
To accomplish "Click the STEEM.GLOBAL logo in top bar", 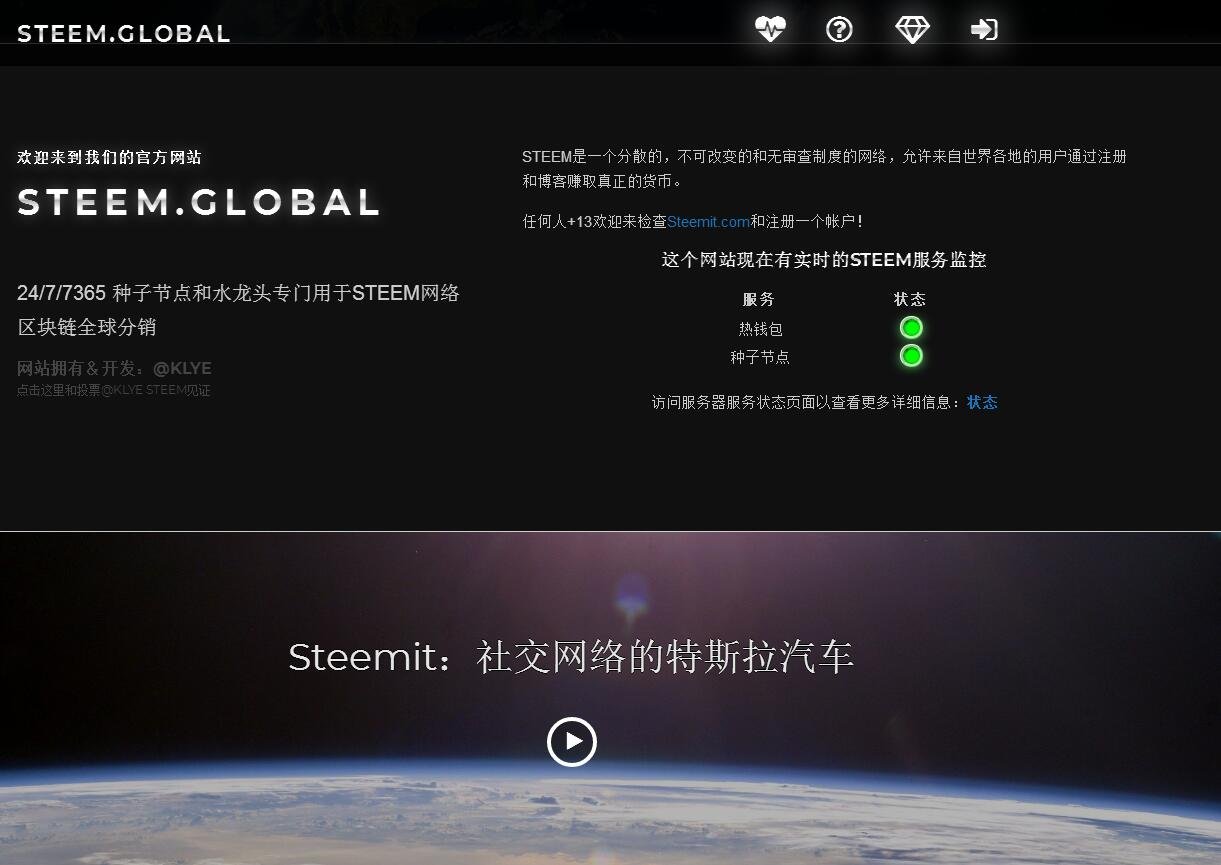I will pyautogui.click(x=124, y=33).
